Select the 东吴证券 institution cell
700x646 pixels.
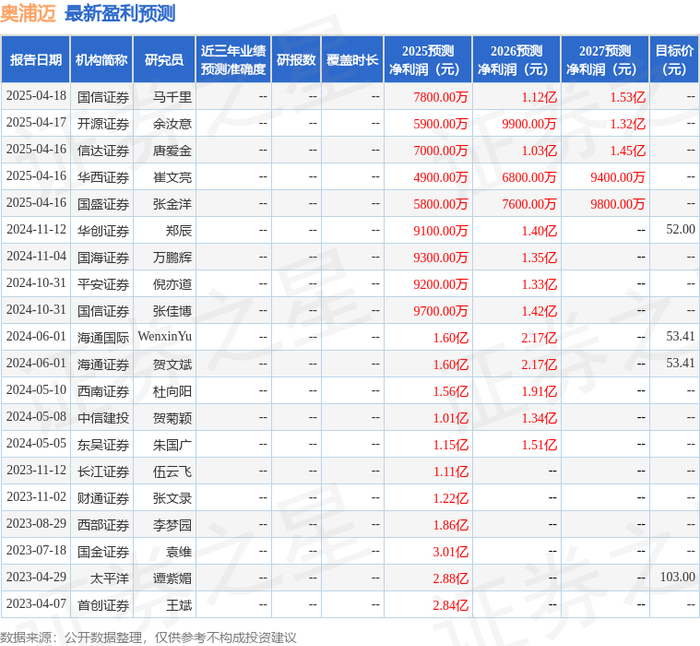click(x=103, y=445)
